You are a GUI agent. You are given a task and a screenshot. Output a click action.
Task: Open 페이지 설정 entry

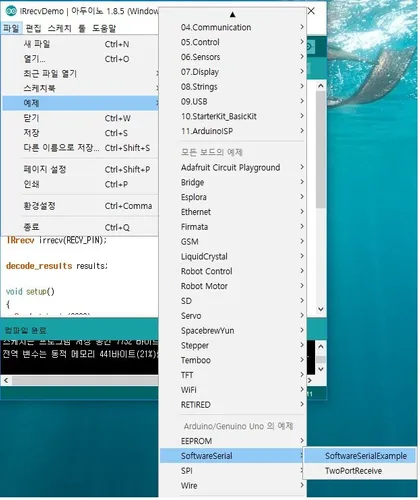tap(80, 169)
